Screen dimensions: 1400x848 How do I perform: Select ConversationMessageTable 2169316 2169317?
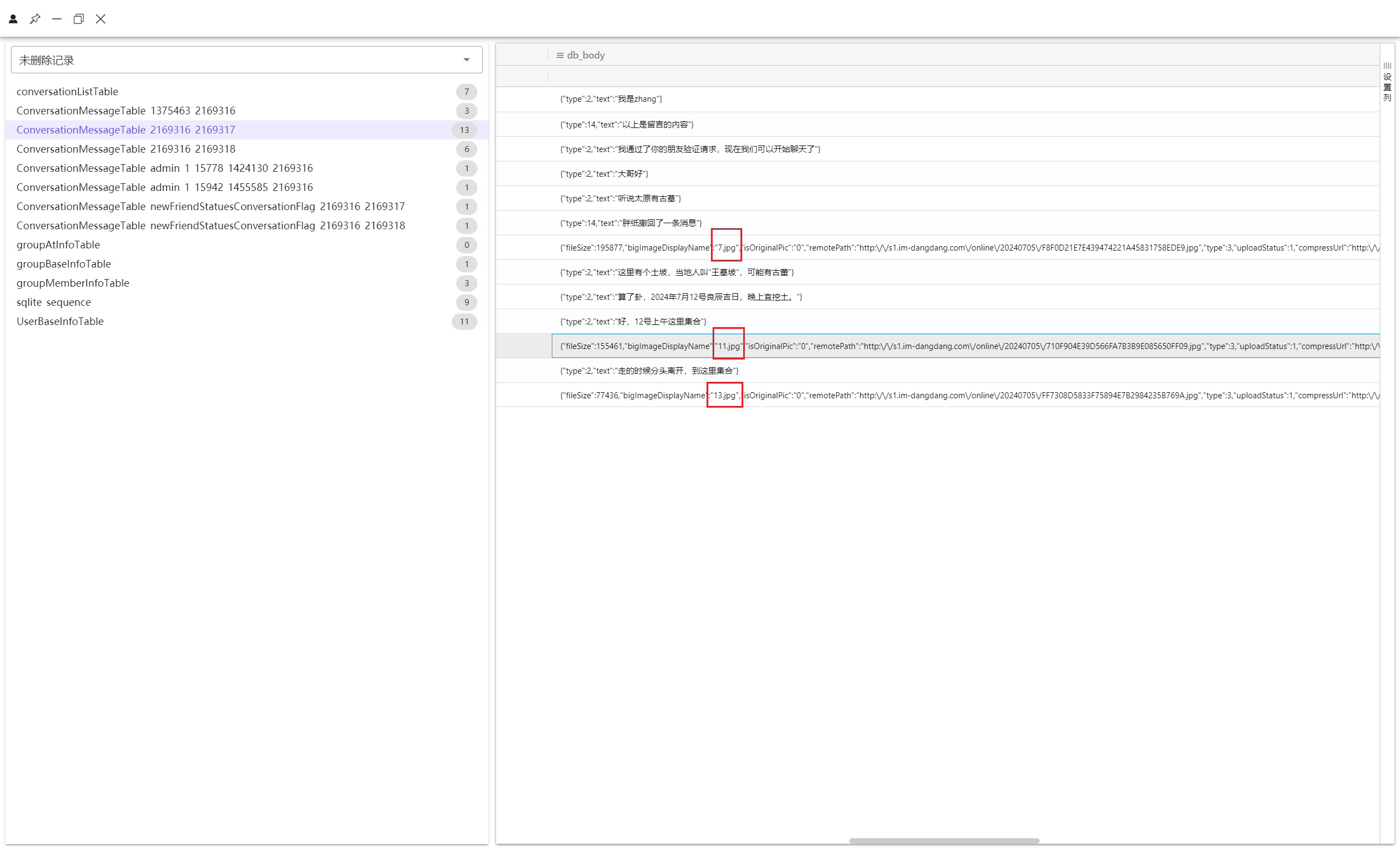click(x=247, y=130)
